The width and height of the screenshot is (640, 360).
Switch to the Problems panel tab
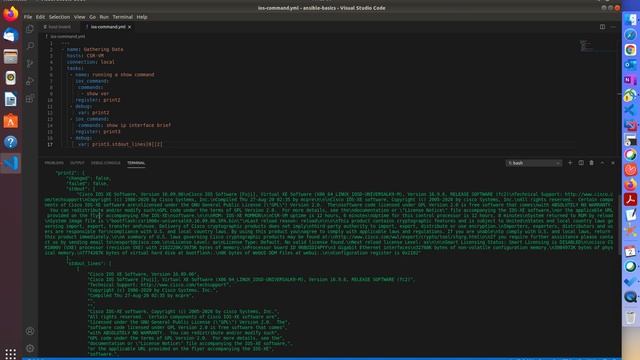(54, 163)
